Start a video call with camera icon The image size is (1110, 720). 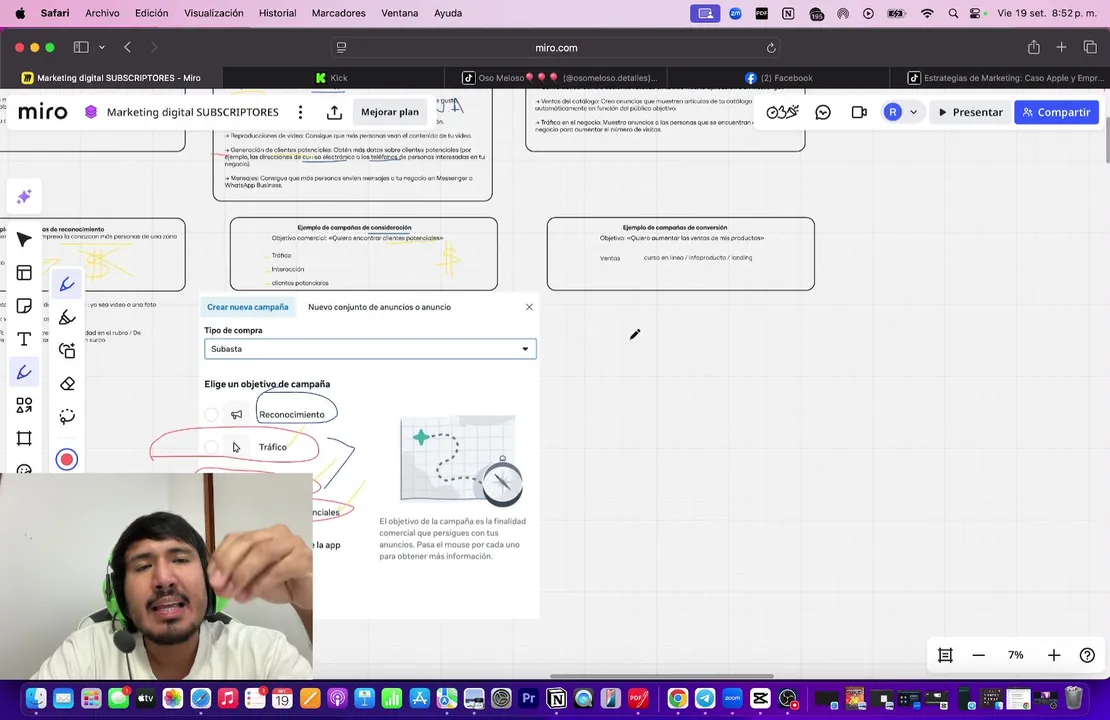(x=859, y=112)
